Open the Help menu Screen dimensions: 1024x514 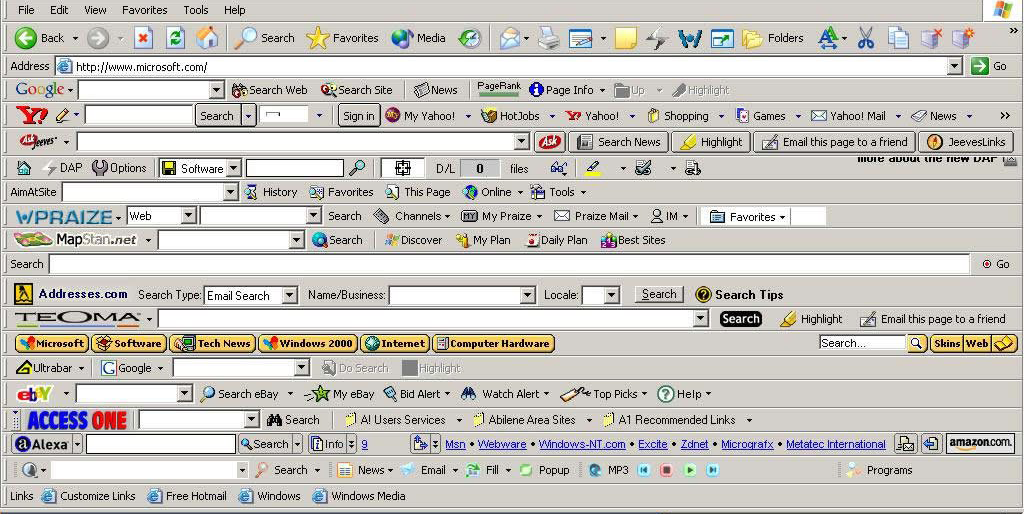[x=234, y=10]
